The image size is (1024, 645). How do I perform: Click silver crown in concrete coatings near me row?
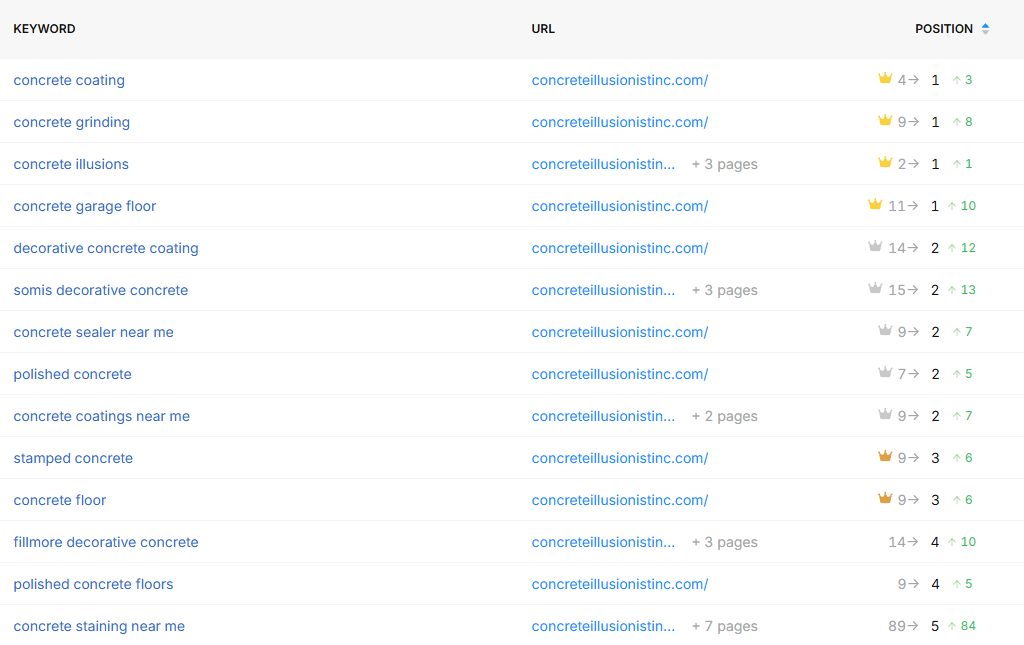[885, 414]
